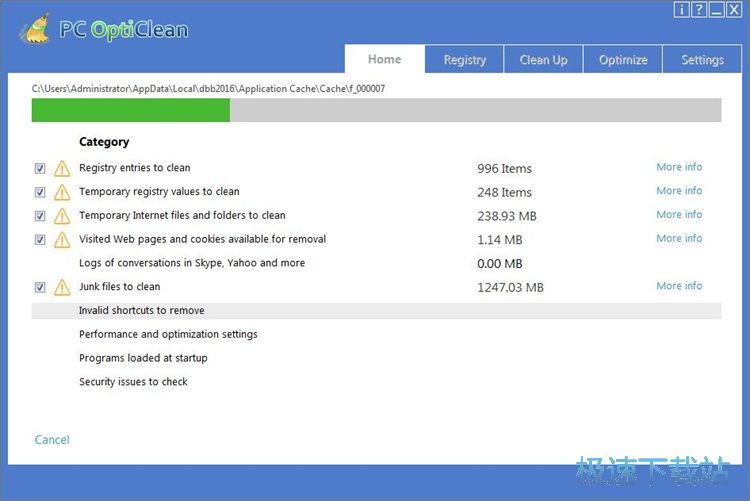Toggle Visited Web pages and cookies checkbox
The image size is (750, 501).
pos(40,240)
